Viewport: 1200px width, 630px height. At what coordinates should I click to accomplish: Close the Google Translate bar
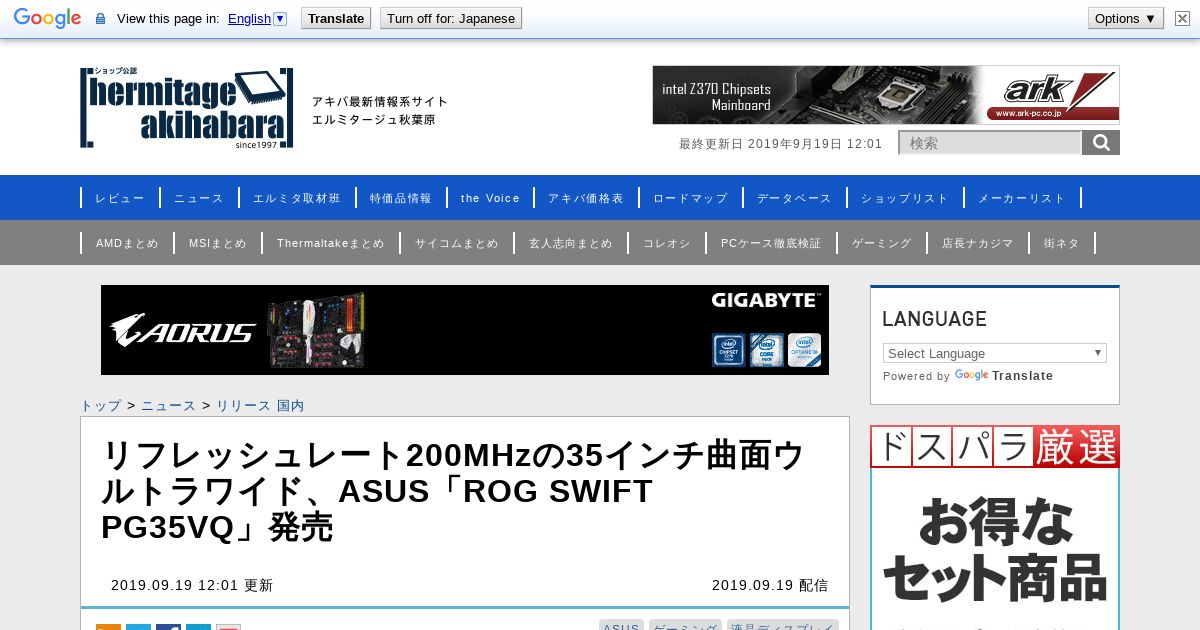click(x=1182, y=18)
